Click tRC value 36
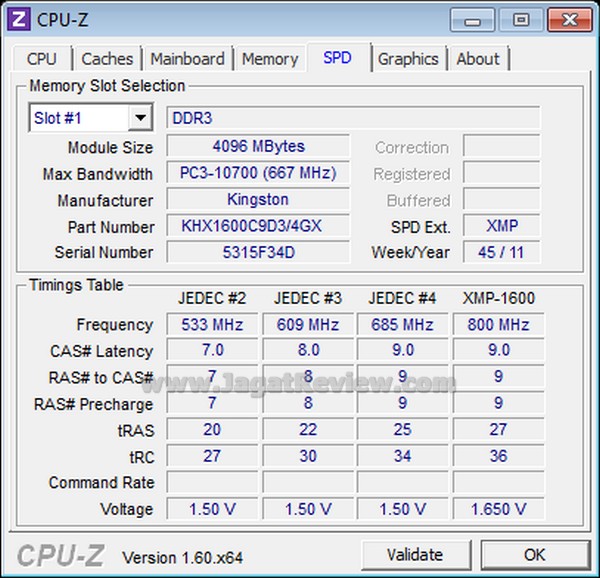This screenshot has height=578, width=600. click(499, 456)
